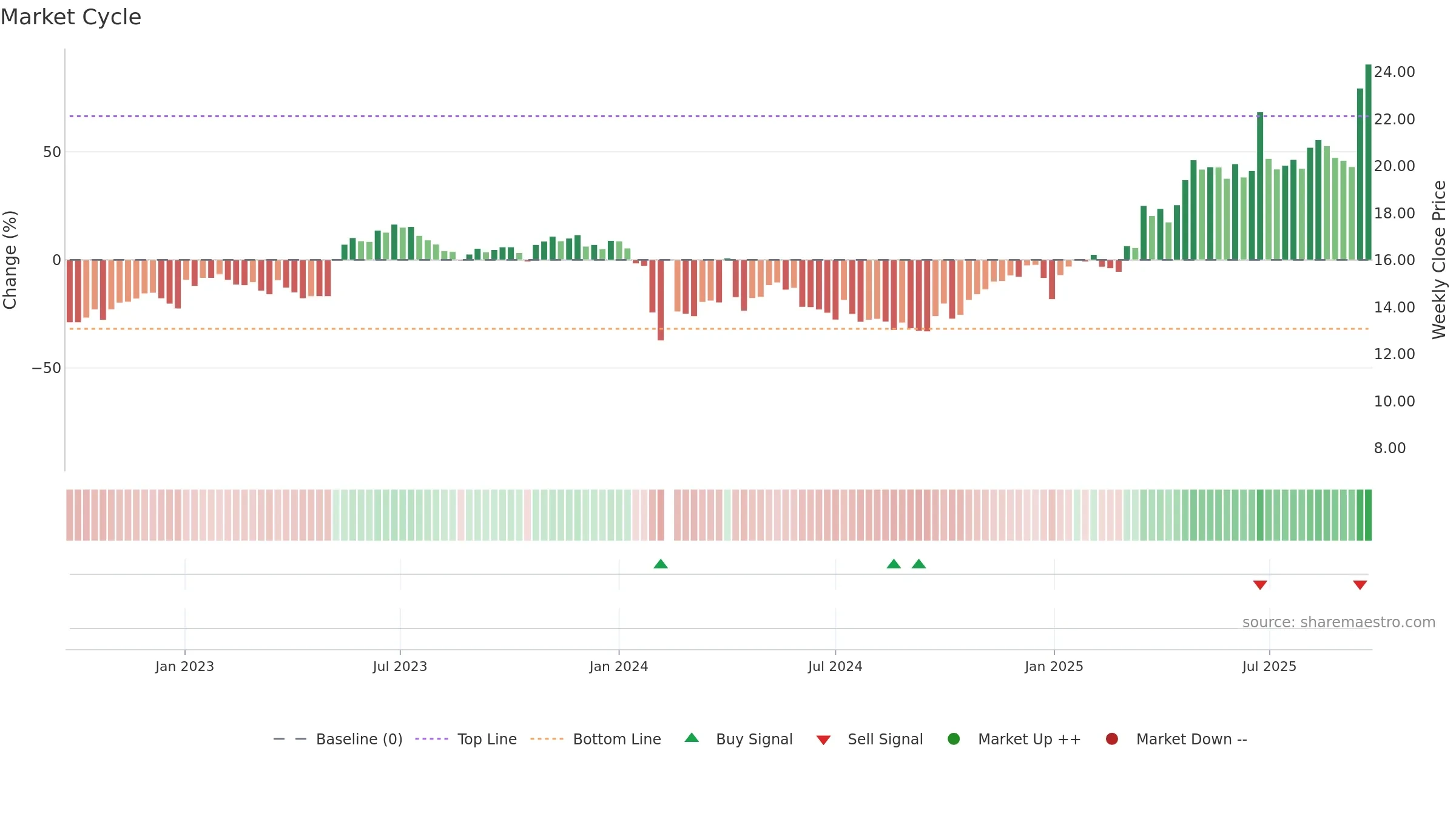Toggle the Baseline (0) legend entry
The image size is (1456, 819).
338,739
